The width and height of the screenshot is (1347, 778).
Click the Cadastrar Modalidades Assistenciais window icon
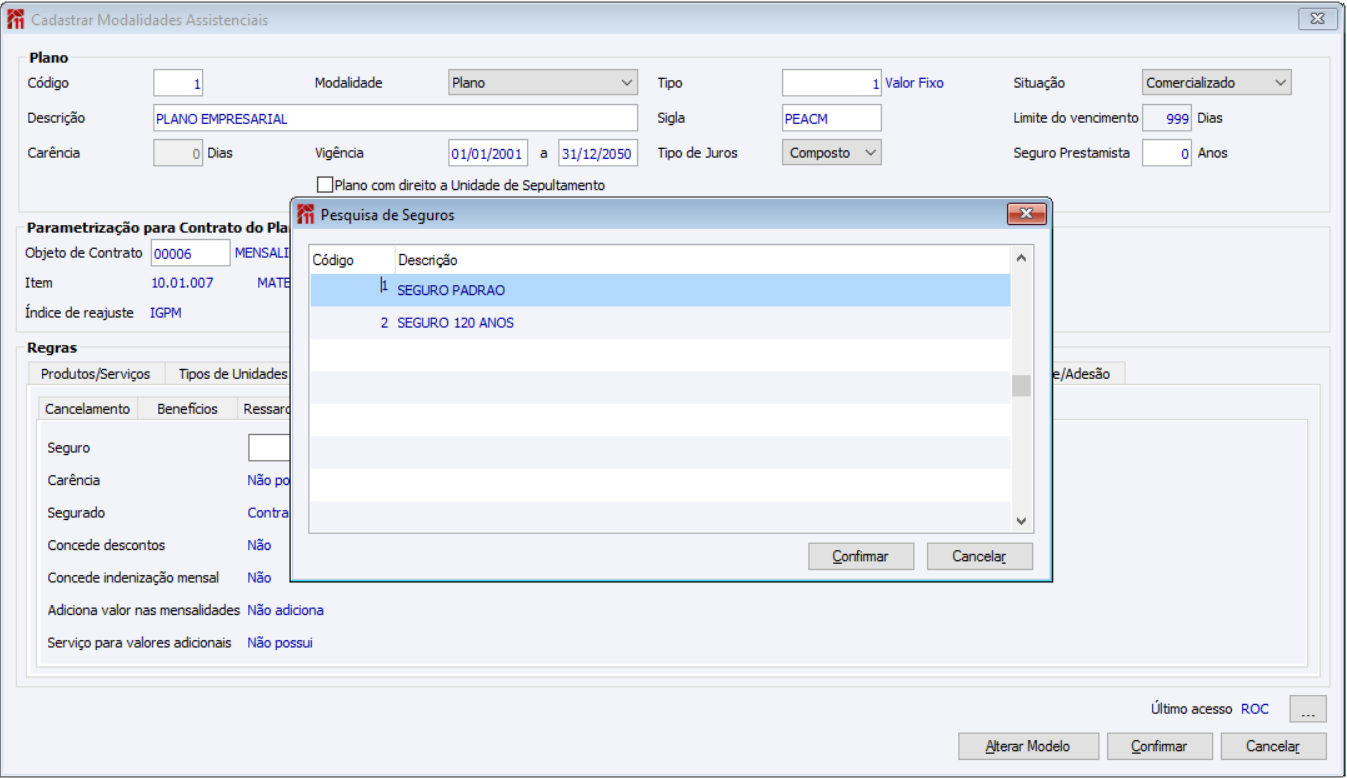[16, 20]
